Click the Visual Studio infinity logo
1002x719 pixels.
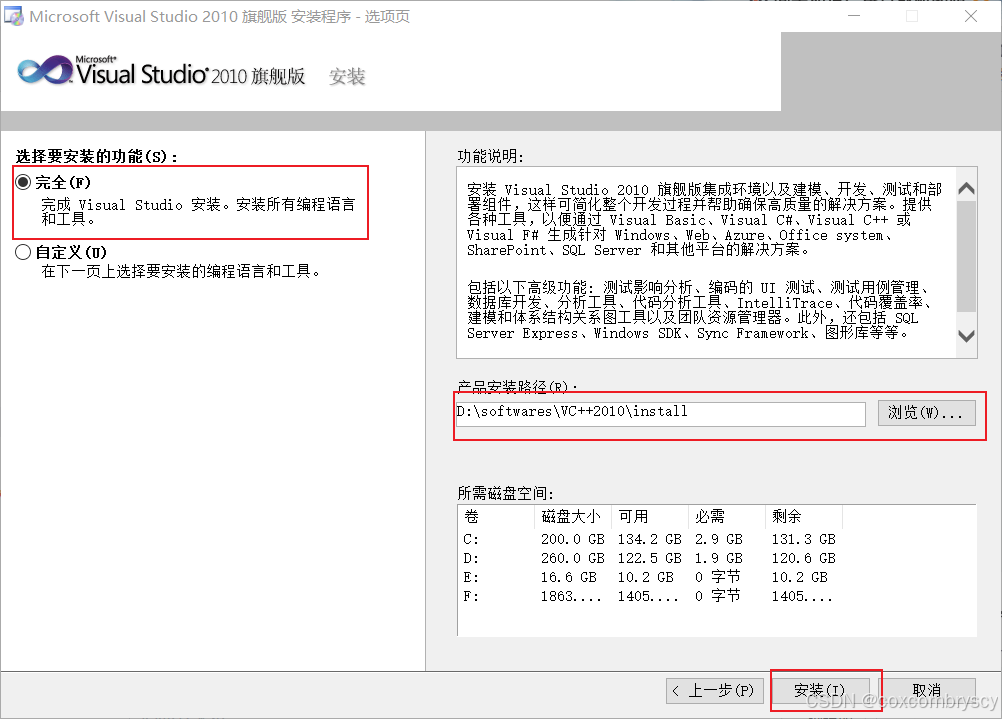[x=45, y=70]
